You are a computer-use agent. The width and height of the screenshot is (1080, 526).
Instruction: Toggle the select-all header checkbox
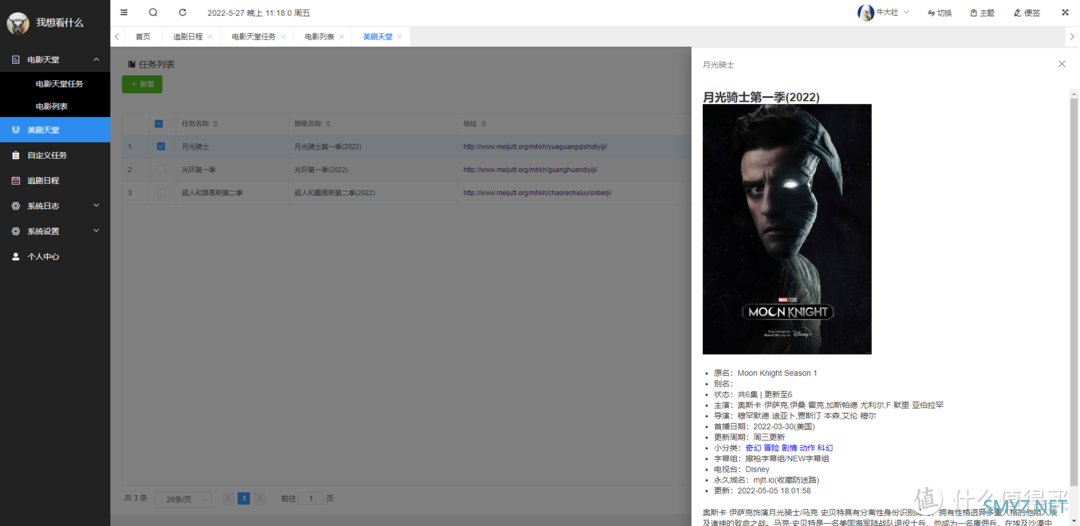(x=158, y=124)
